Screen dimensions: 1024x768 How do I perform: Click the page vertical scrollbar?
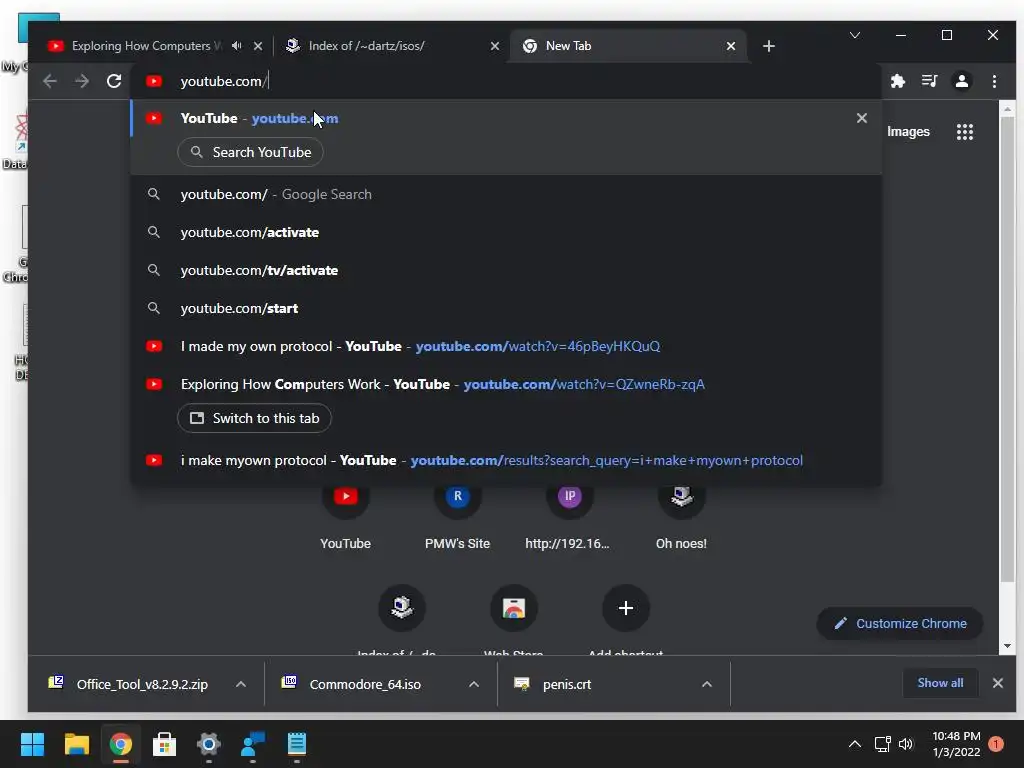(1007, 349)
